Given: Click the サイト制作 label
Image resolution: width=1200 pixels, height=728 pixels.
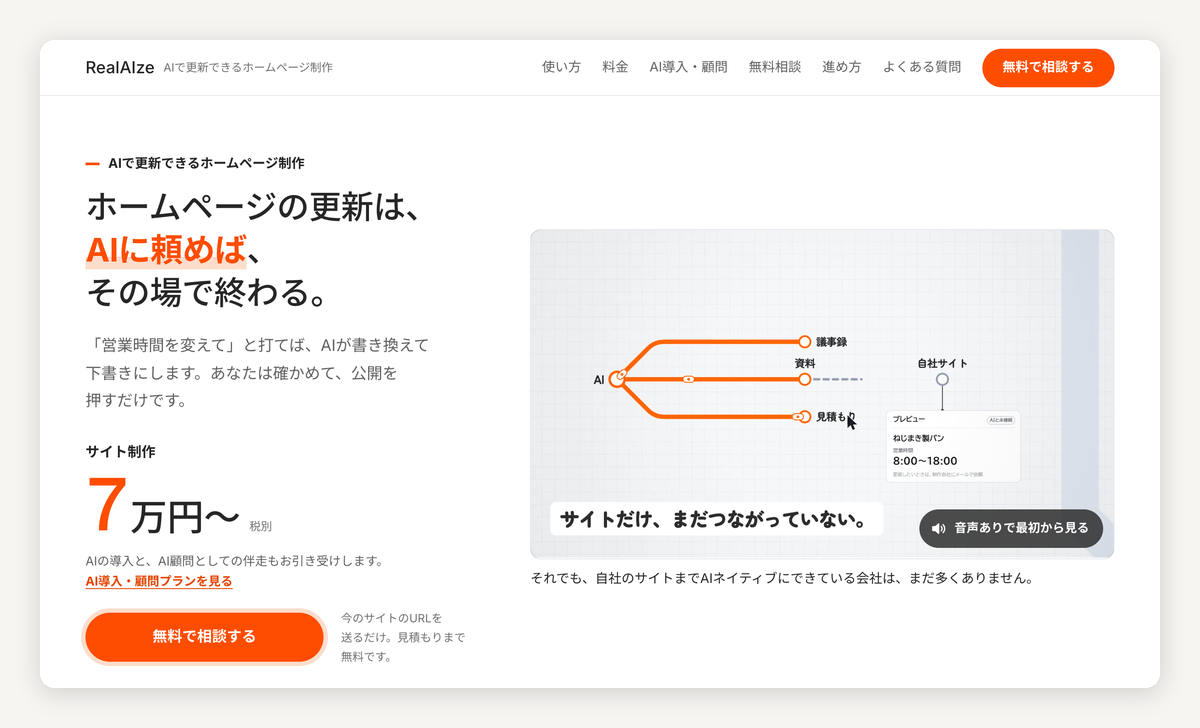Looking at the screenshot, I should [x=121, y=451].
